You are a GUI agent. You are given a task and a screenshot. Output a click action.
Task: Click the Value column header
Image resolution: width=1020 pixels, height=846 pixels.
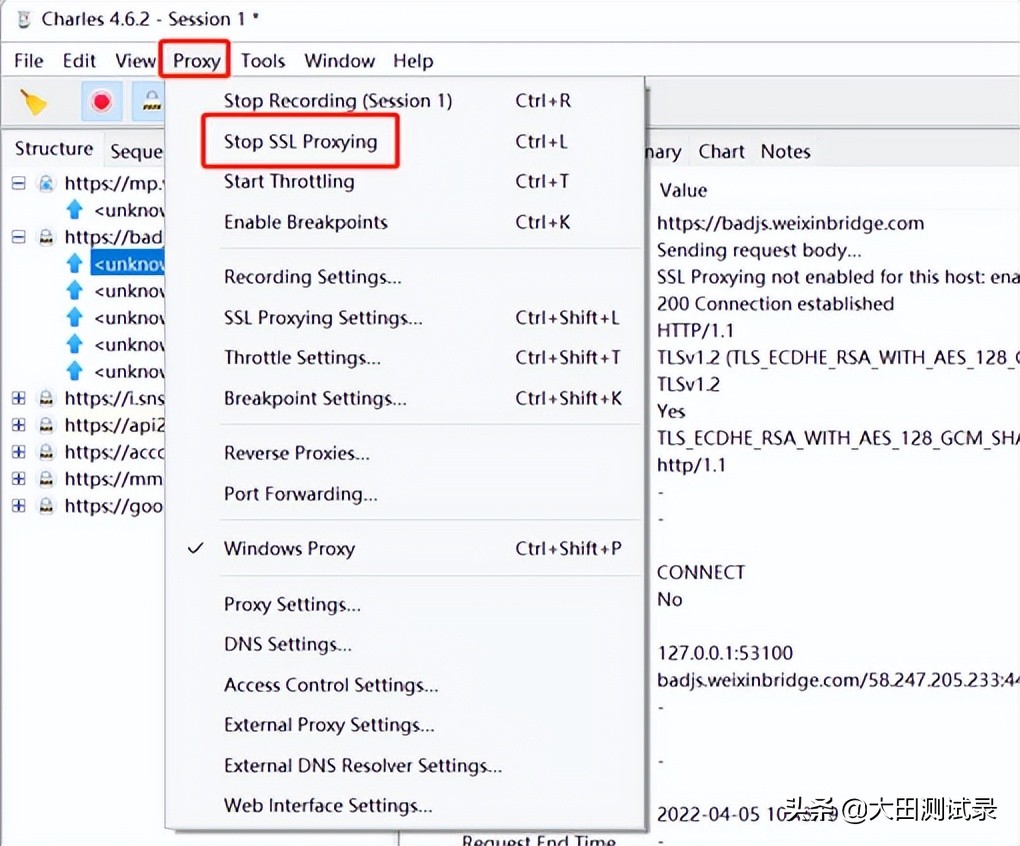(683, 191)
